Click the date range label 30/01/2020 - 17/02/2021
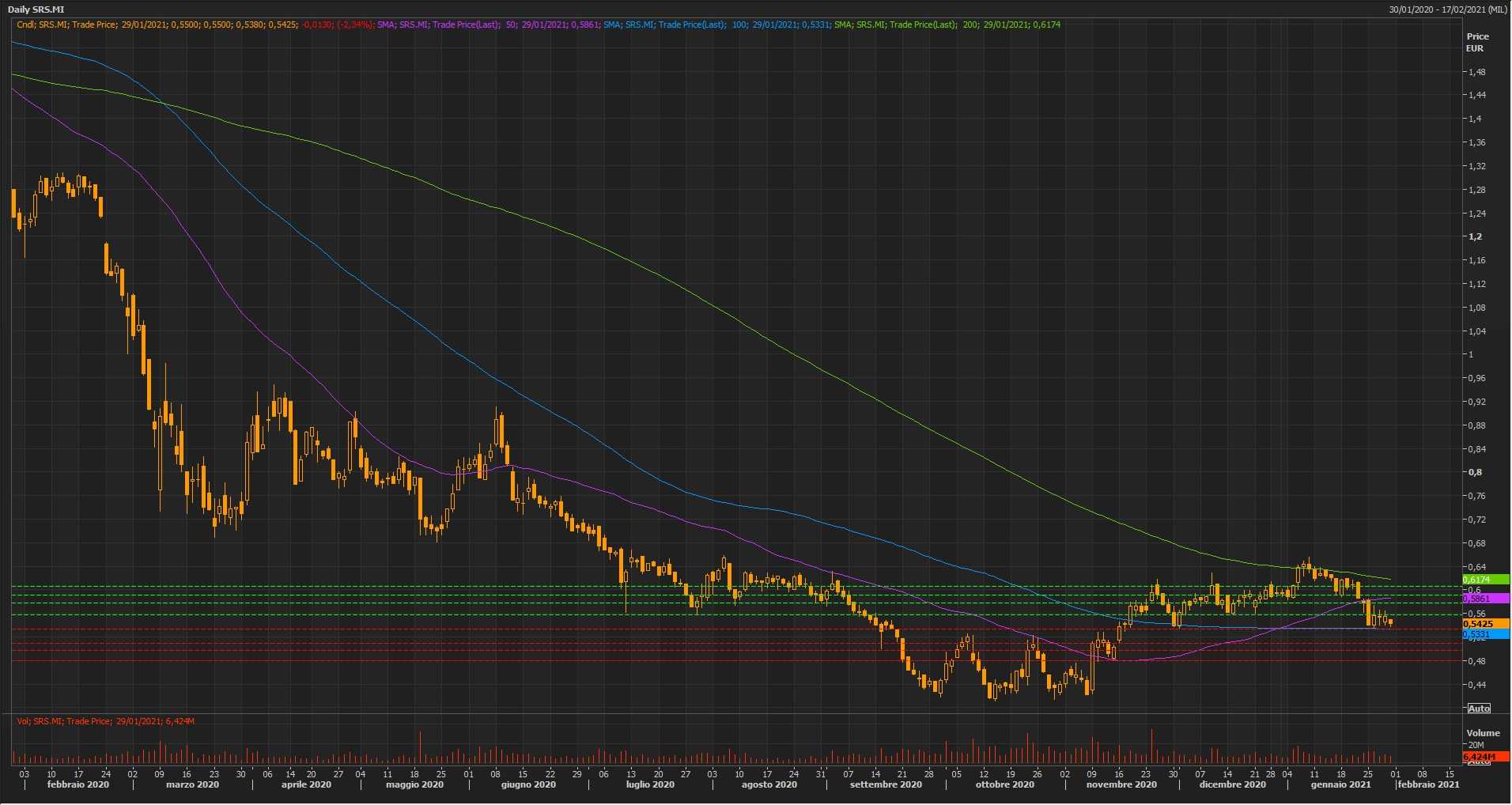This screenshot has width=1512, height=805. 1448,9
